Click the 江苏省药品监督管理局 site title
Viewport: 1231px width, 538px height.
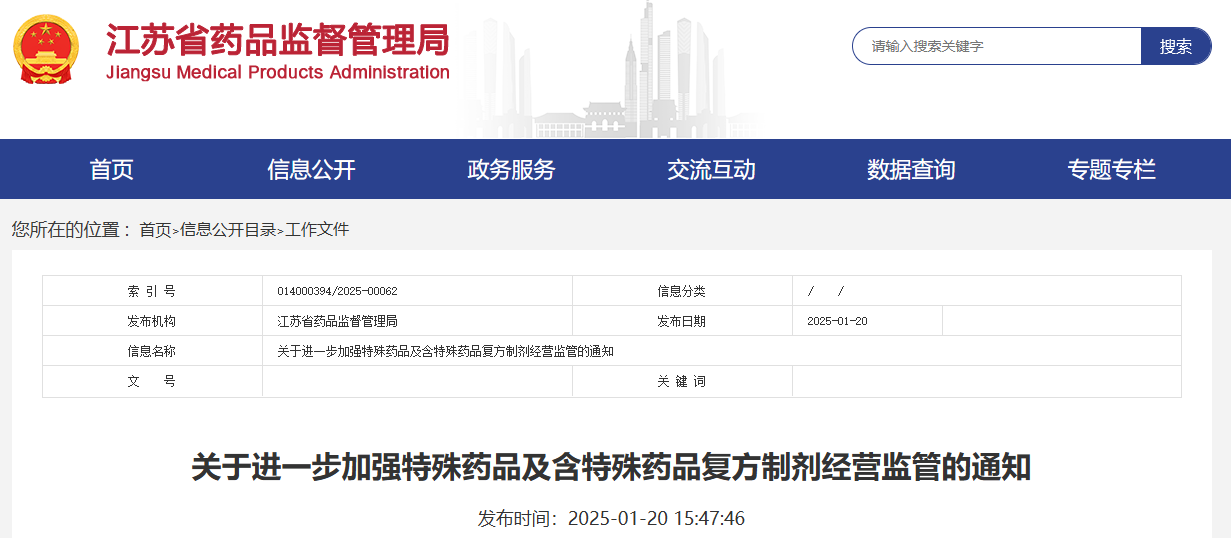278,39
